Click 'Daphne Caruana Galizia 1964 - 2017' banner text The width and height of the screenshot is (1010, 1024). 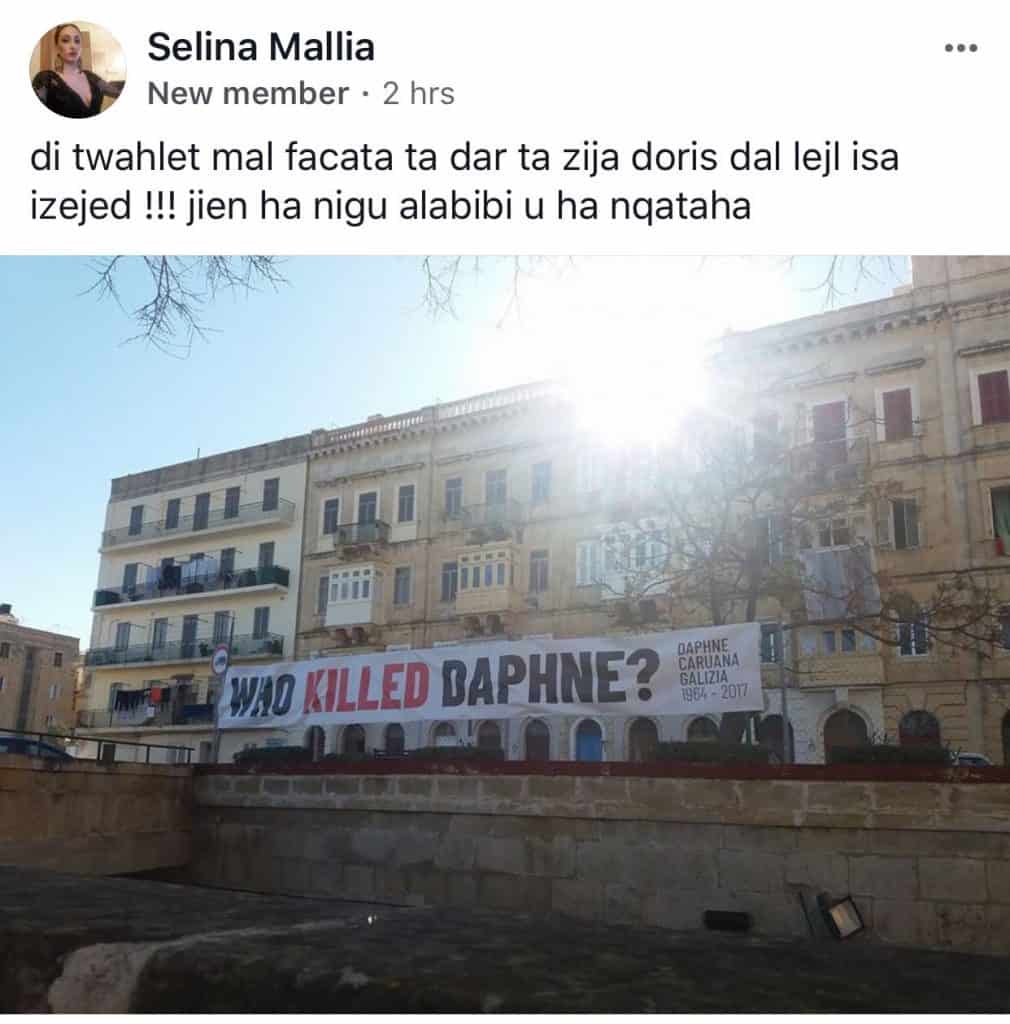[710, 672]
